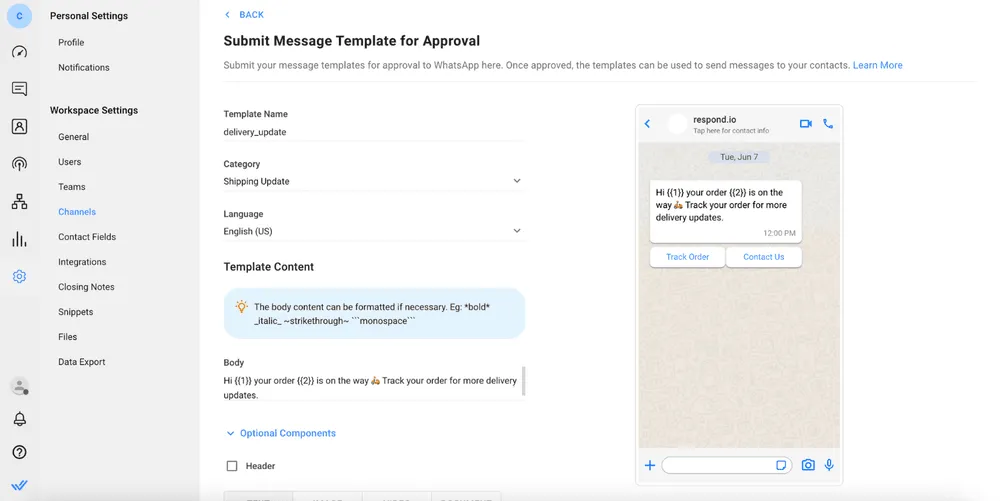
Task: Open the Broadcast icon in sidebar
Action: tap(19, 164)
